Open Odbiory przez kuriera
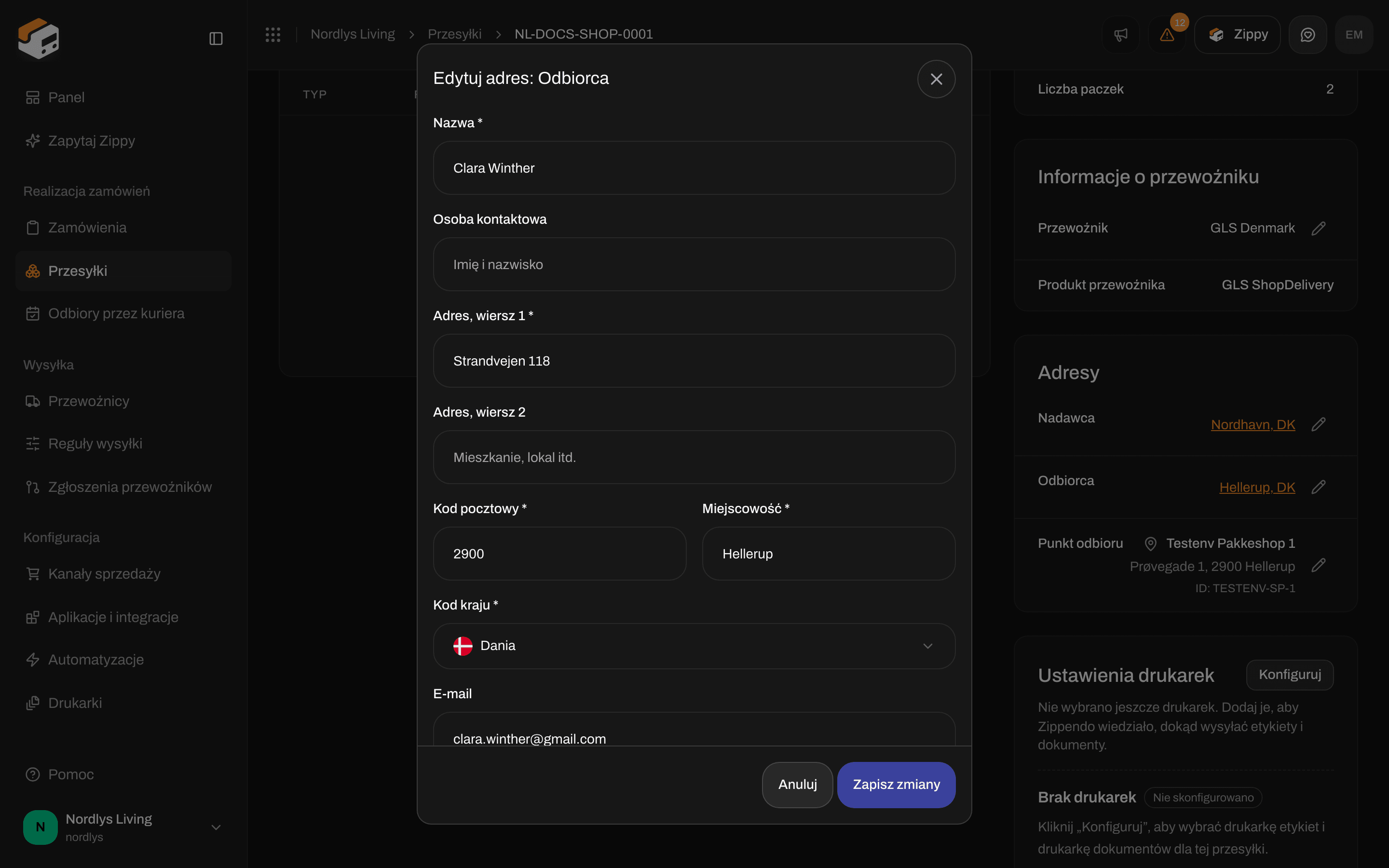The image size is (1389, 868). (123, 313)
